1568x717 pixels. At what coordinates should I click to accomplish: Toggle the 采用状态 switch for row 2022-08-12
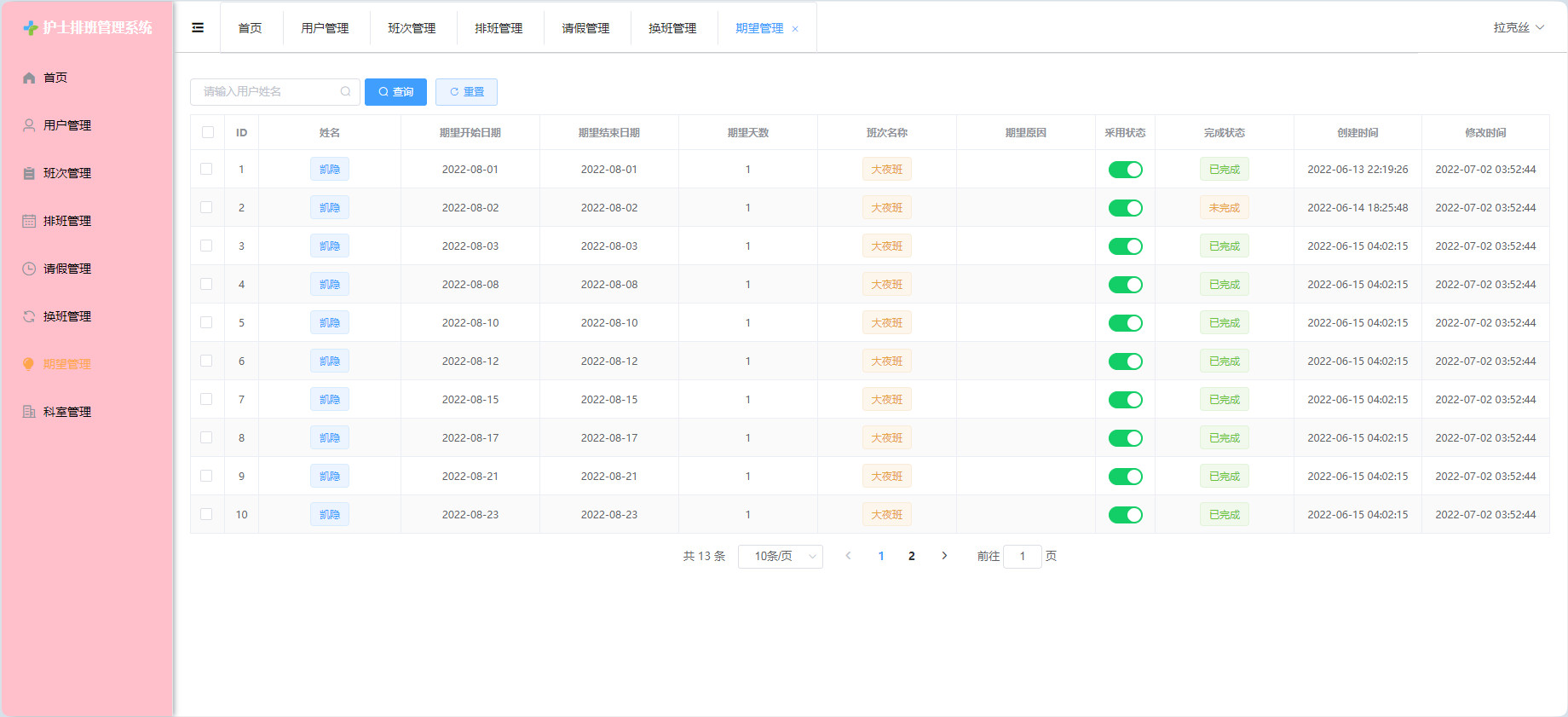pos(1125,361)
